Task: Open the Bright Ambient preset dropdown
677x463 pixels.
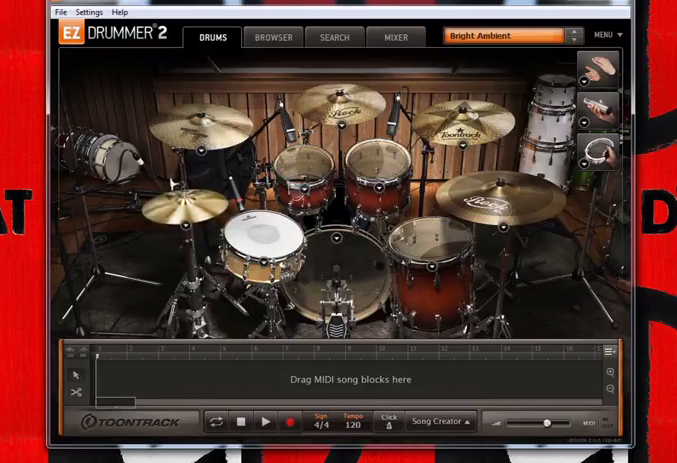Action: pos(503,36)
